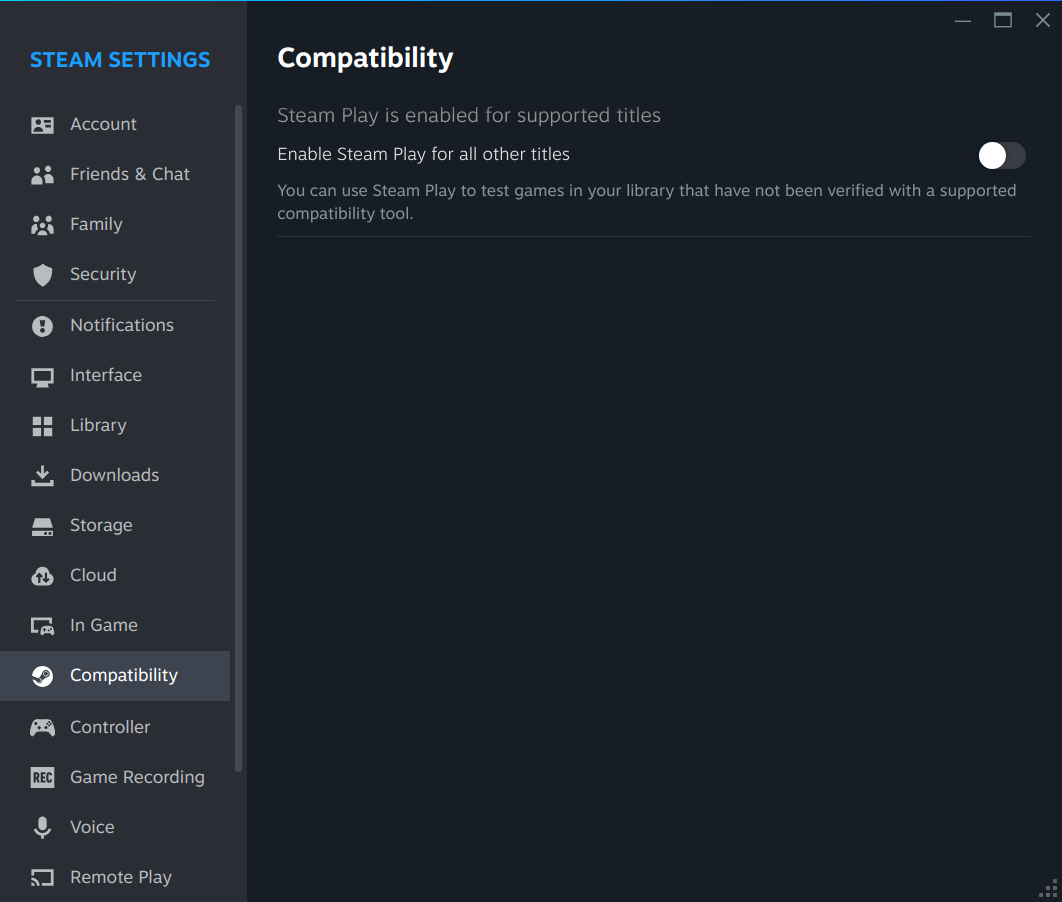Enable Steam Play for all other titles

pyautogui.click(x=1001, y=155)
